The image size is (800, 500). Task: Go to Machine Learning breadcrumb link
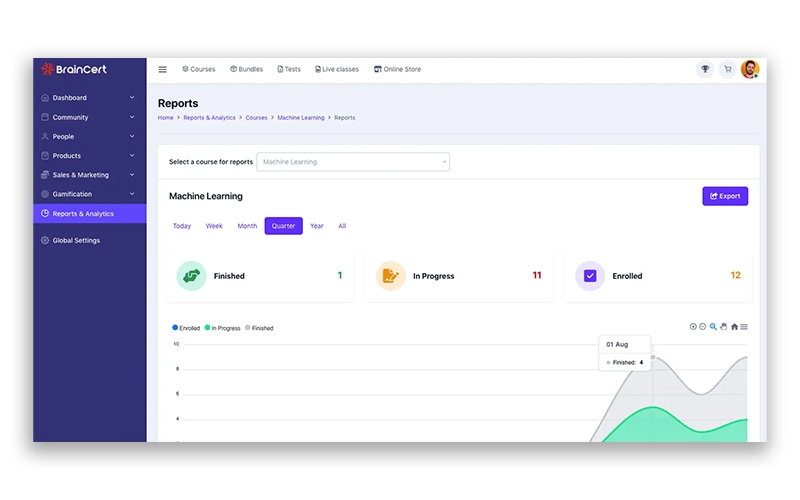pyautogui.click(x=301, y=118)
